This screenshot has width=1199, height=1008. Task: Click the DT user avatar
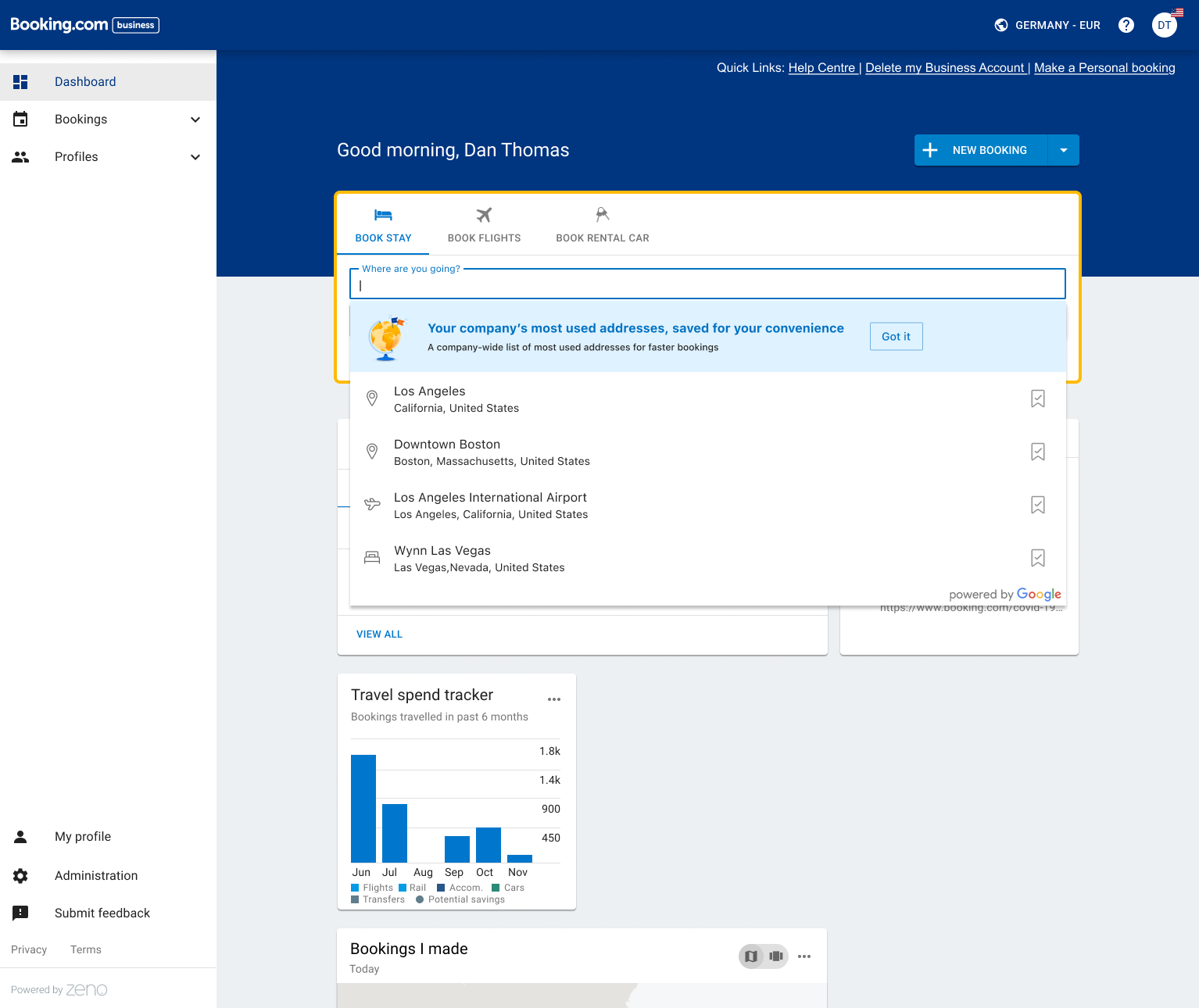tap(1164, 25)
